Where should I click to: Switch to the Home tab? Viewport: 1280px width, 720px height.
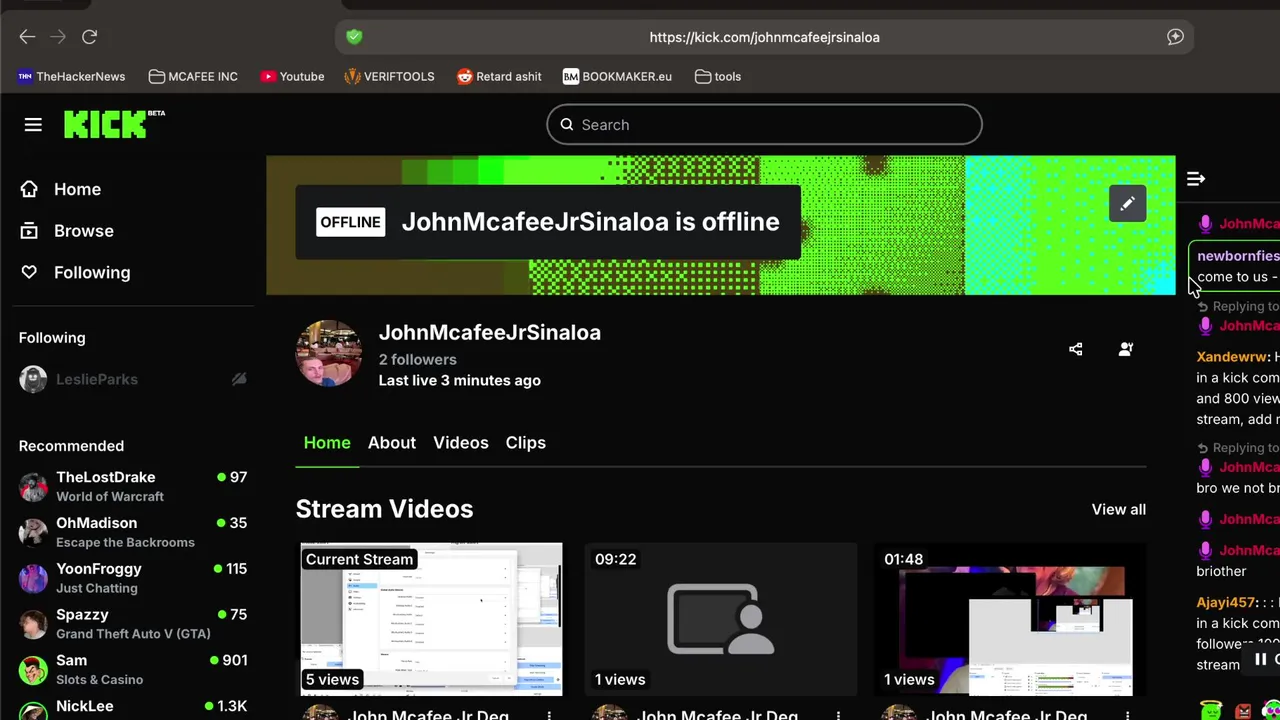coord(327,443)
